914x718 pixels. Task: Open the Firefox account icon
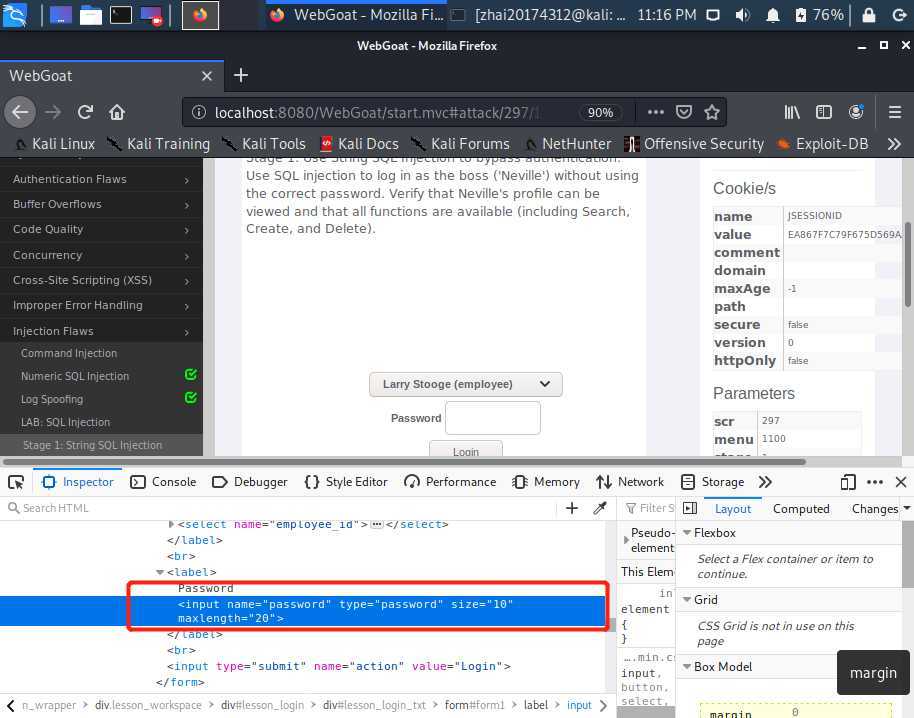pyautogui.click(x=856, y=112)
